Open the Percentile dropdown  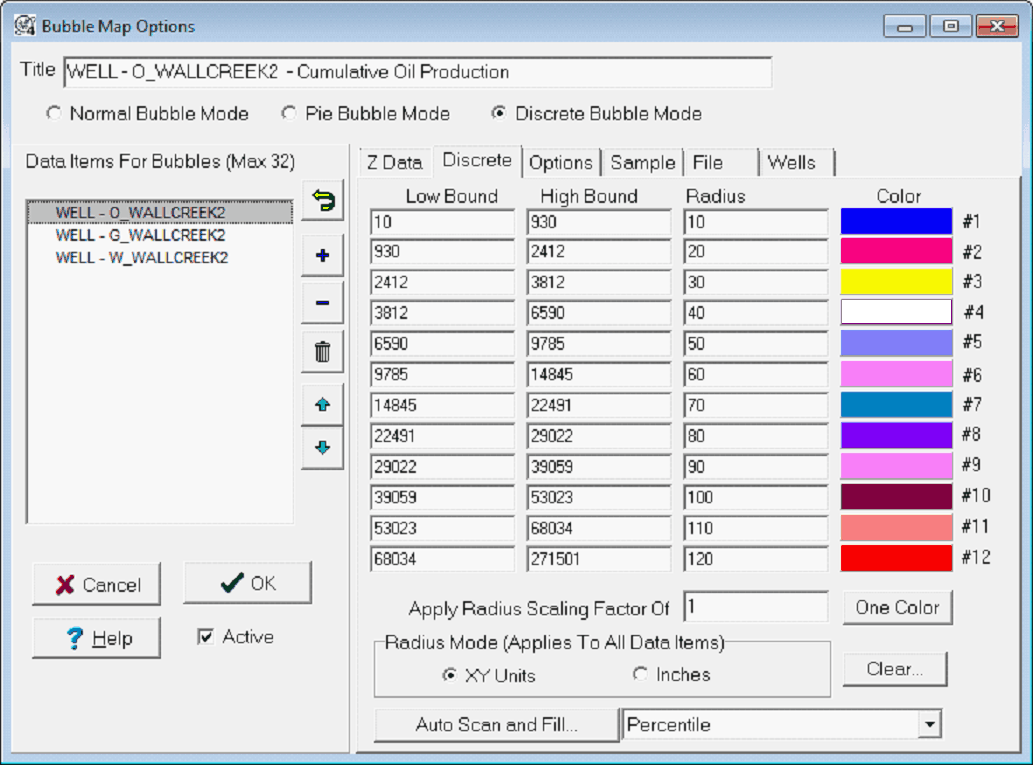coord(929,724)
